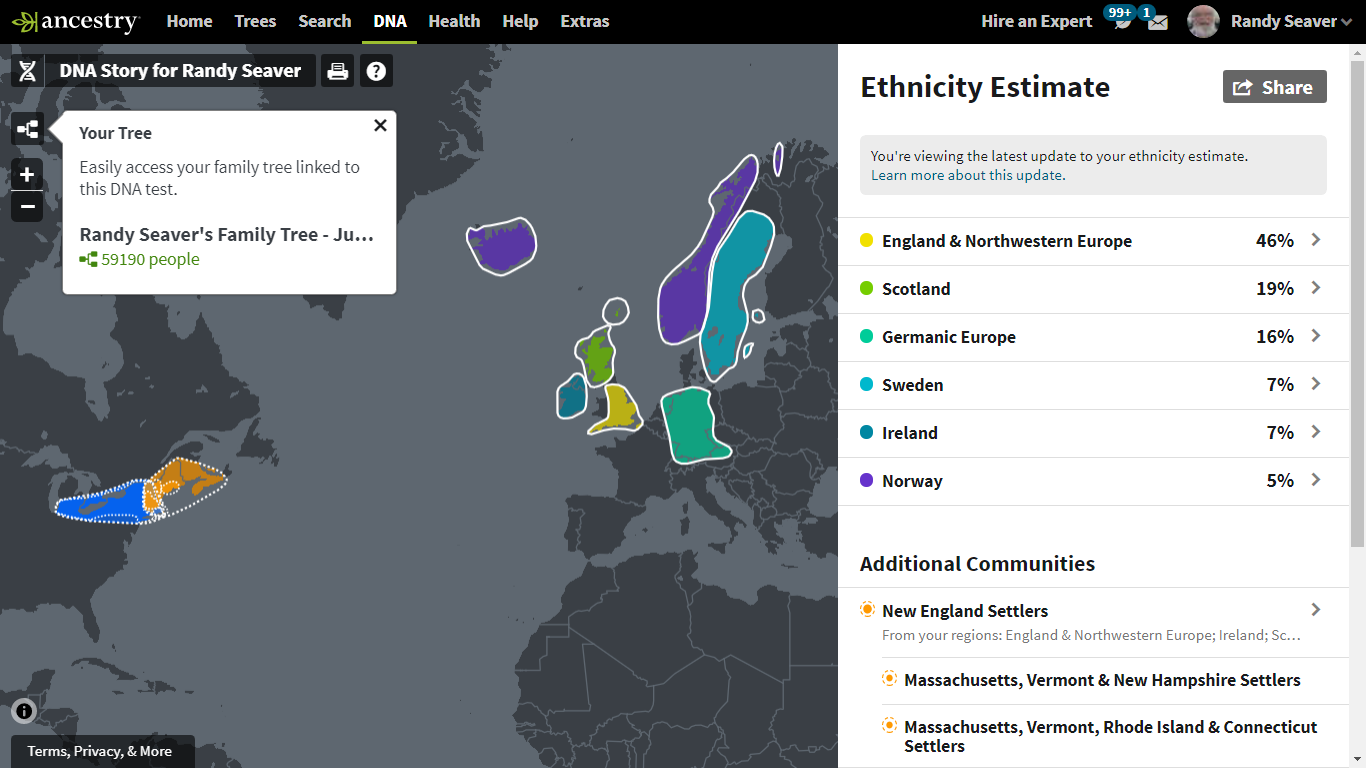This screenshot has height=768, width=1366.
Task: Click the map info icon at bottom left
Action: [x=23, y=711]
